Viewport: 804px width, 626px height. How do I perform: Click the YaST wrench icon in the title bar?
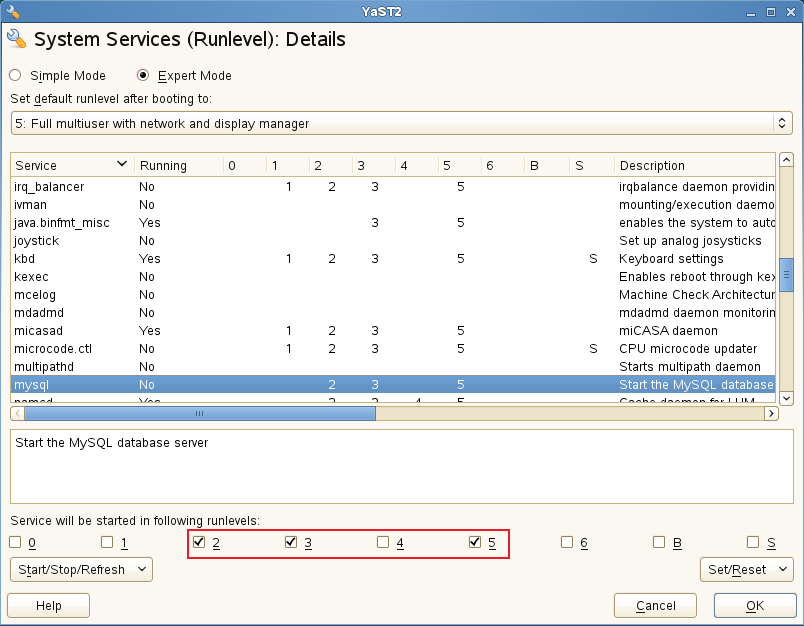click(x=13, y=11)
